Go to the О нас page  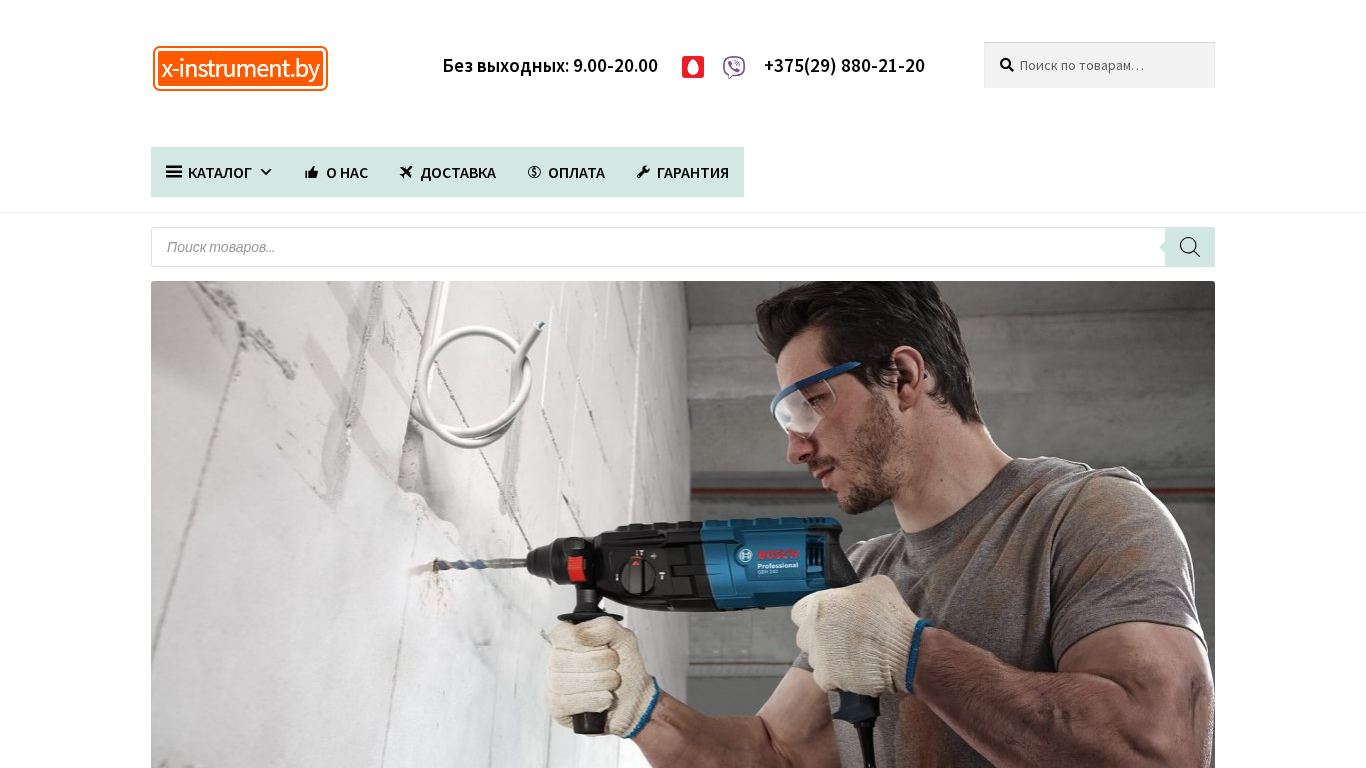click(336, 172)
